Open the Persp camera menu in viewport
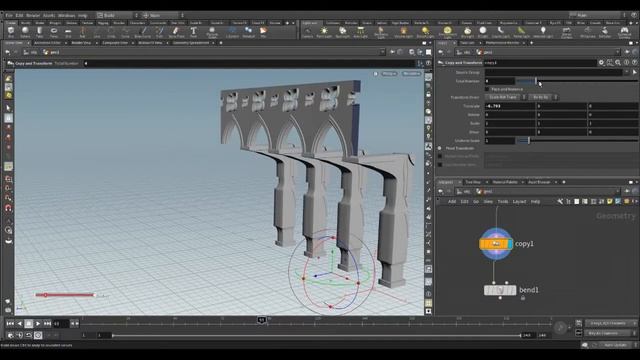 click(389, 73)
